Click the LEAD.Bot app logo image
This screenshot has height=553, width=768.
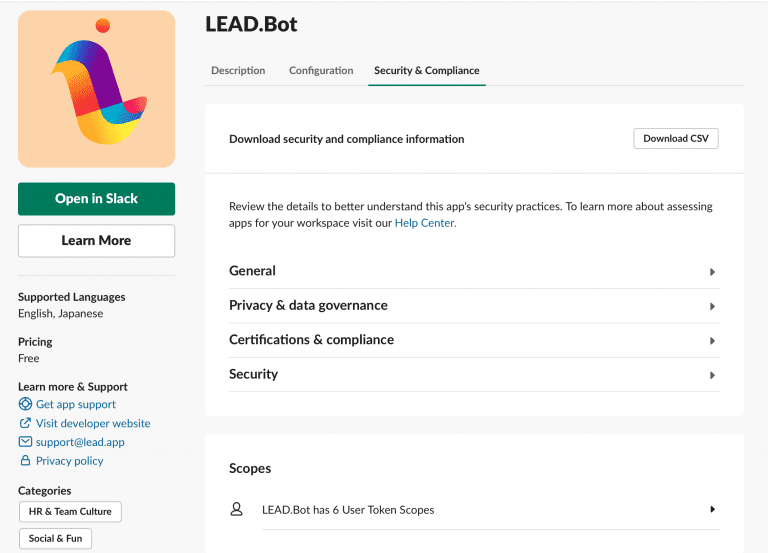[96, 89]
